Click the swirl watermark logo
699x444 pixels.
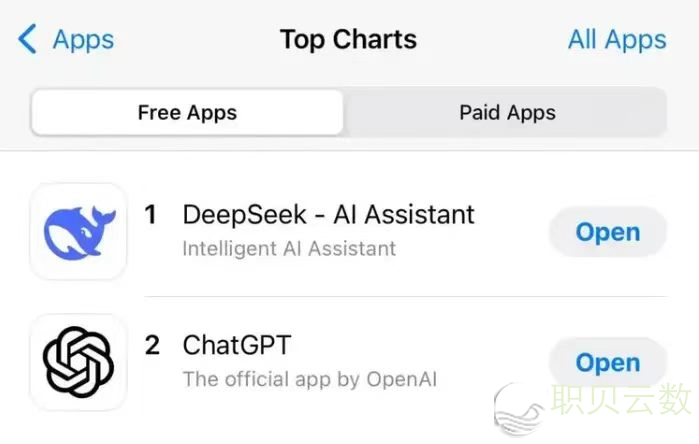519,409
